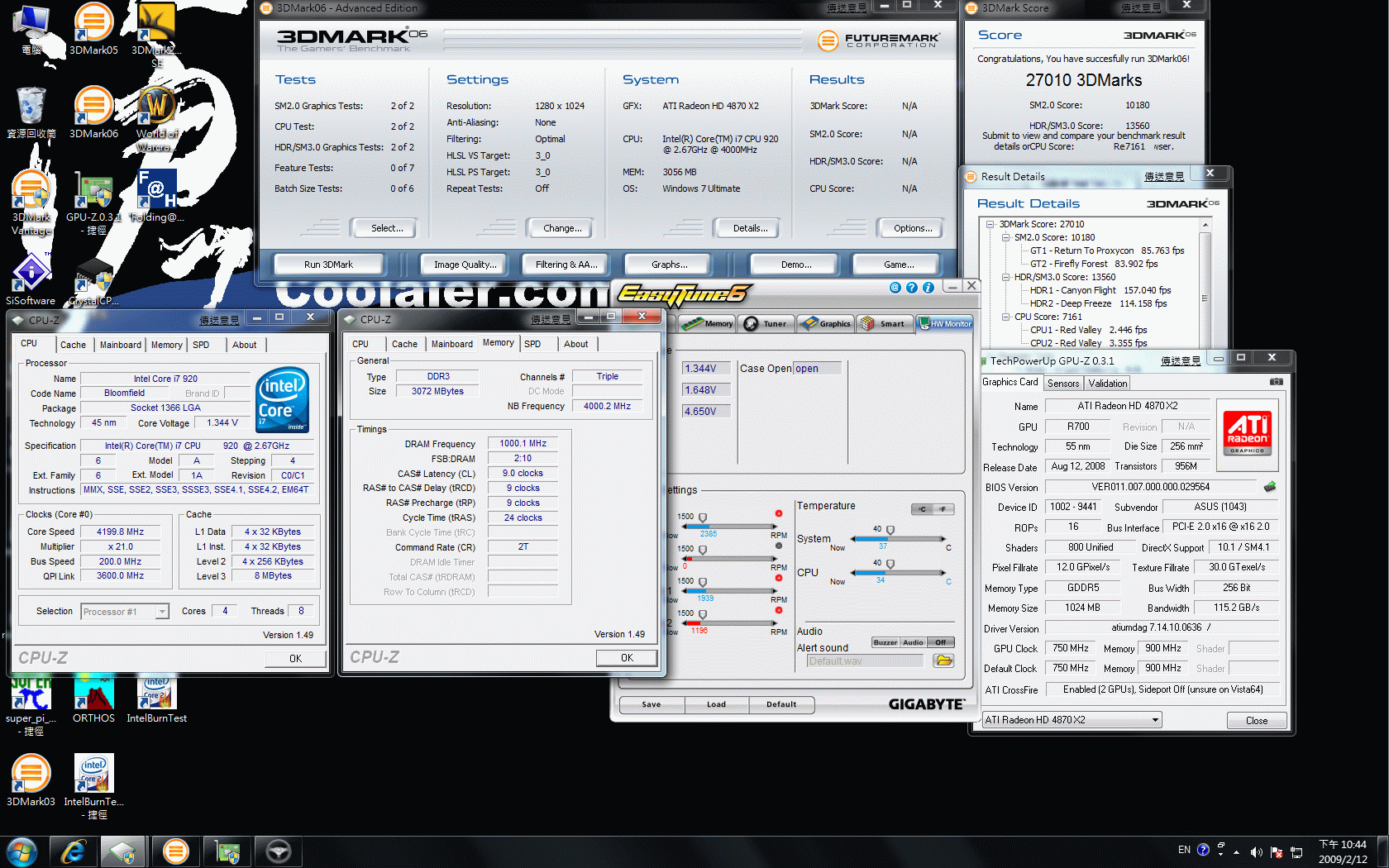Toggle alert indicator for 0 RPM fan
The width and height of the screenshot is (1389, 868).
(778, 546)
